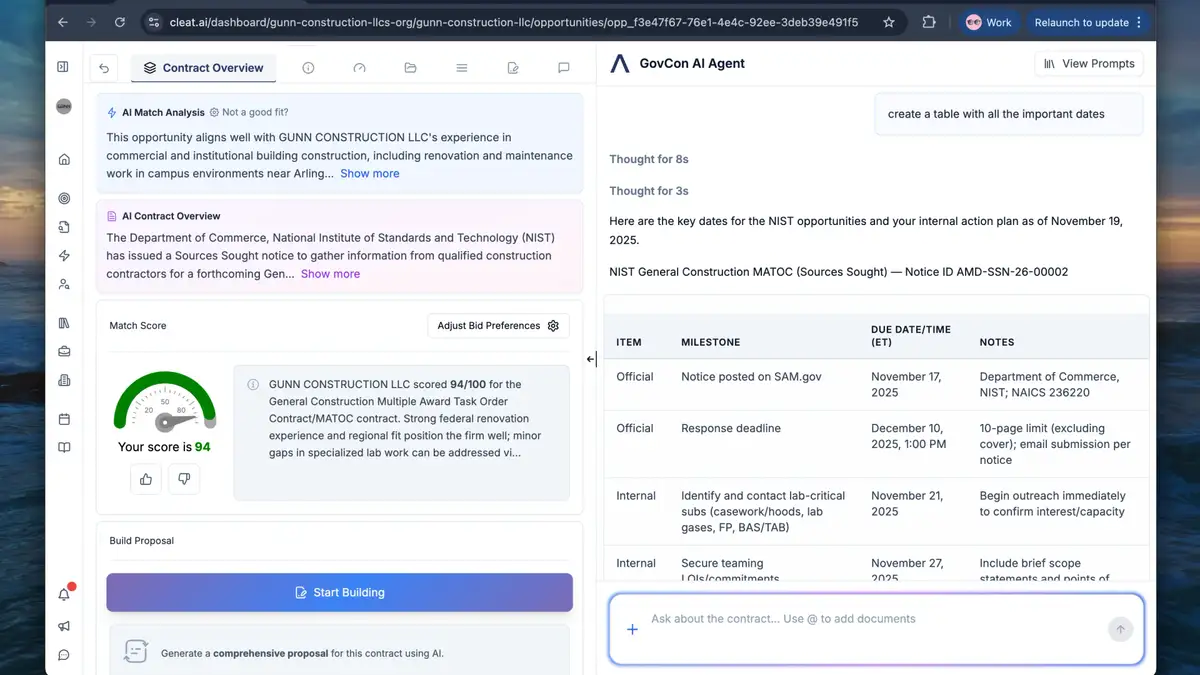Screen dimensions: 1200x675
Task: Open the briefcase sidebar icon
Action: [64, 351]
